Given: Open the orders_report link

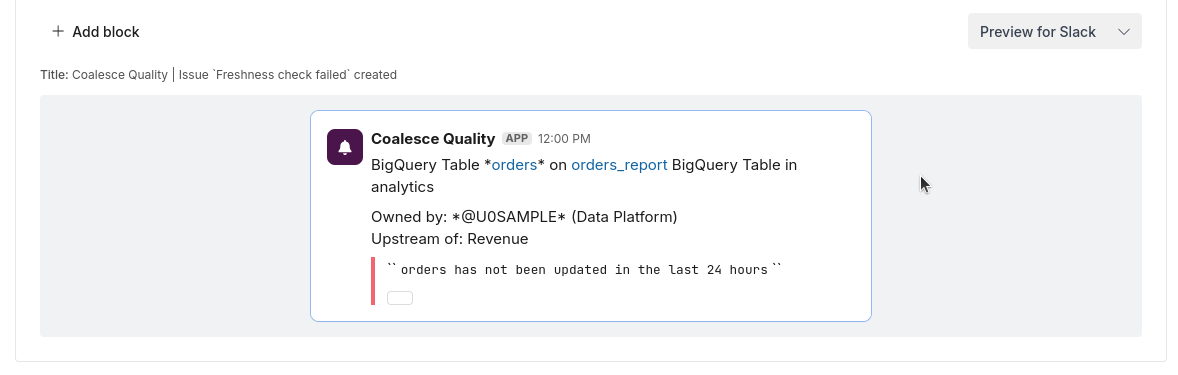Looking at the screenshot, I should (619, 165).
